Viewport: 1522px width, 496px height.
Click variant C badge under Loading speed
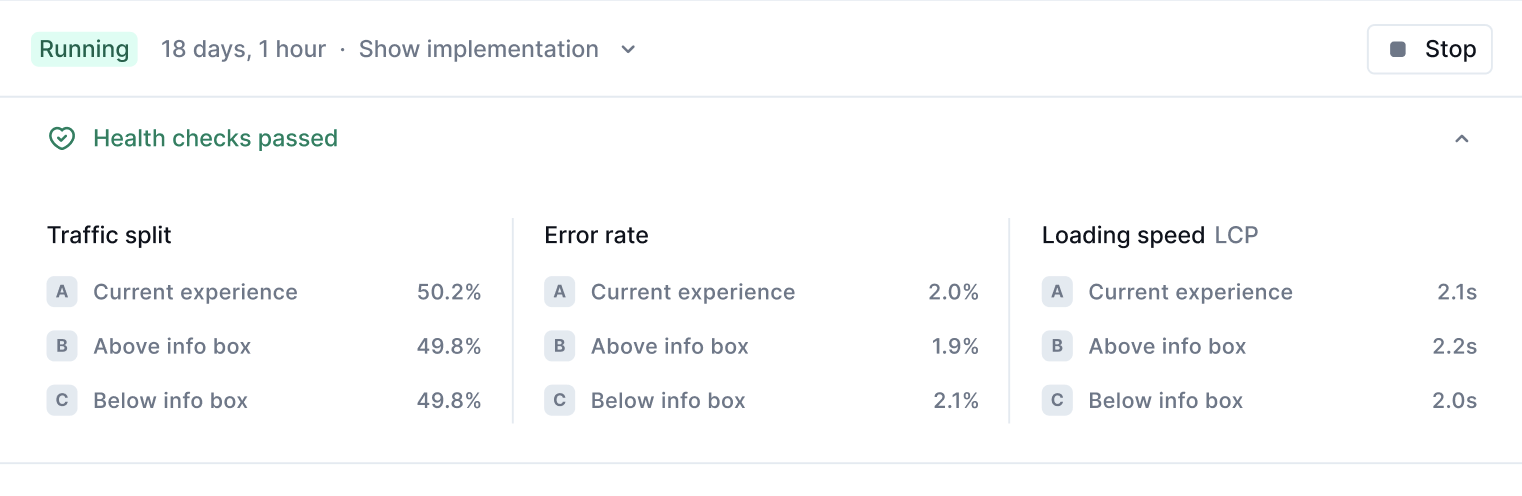(x=1057, y=400)
